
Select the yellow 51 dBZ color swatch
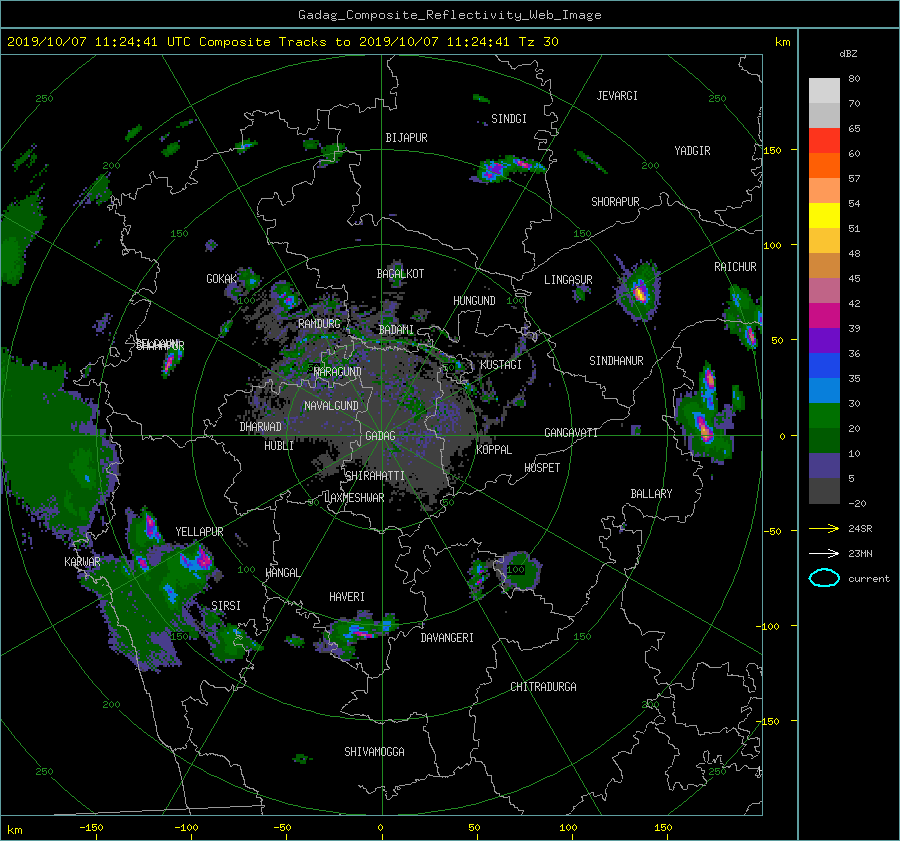[824, 216]
